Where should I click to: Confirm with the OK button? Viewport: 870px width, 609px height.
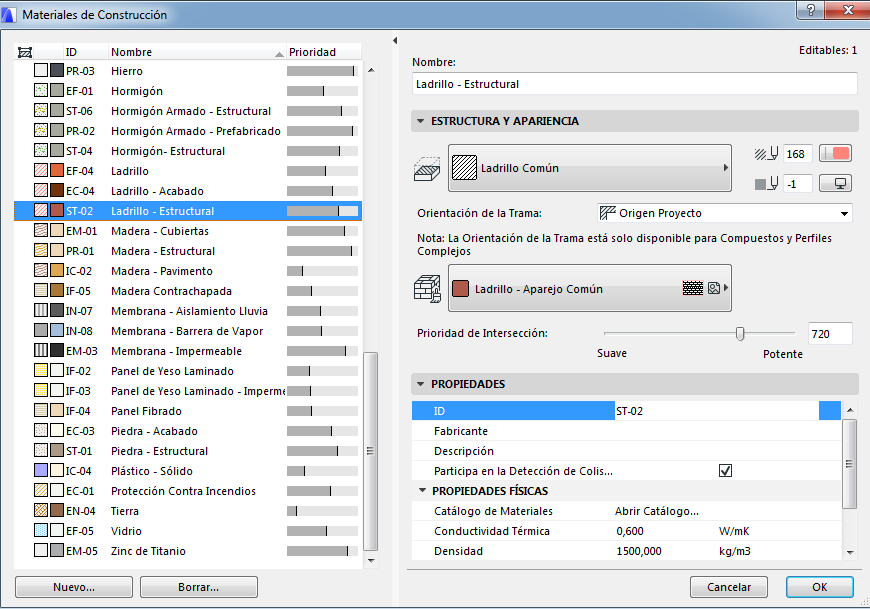point(820,587)
